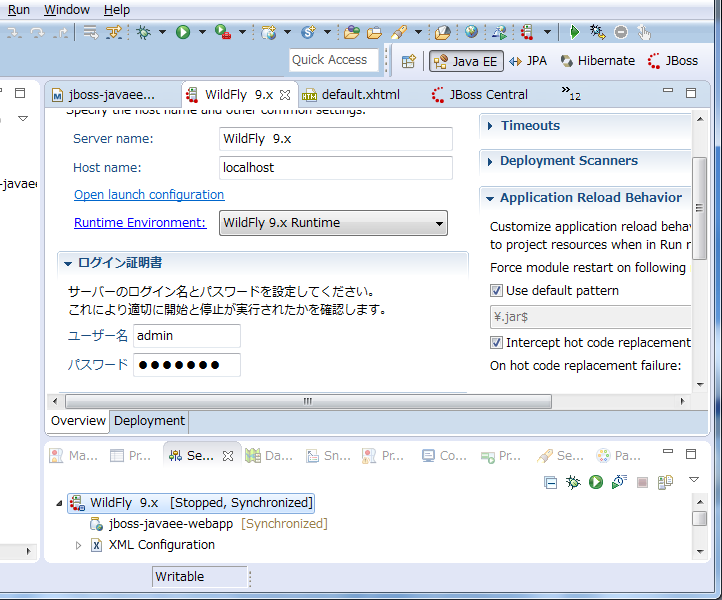Click the hand pointer icon in toolbar
The width and height of the screenshot is (722, 600).
click(644, 32)
